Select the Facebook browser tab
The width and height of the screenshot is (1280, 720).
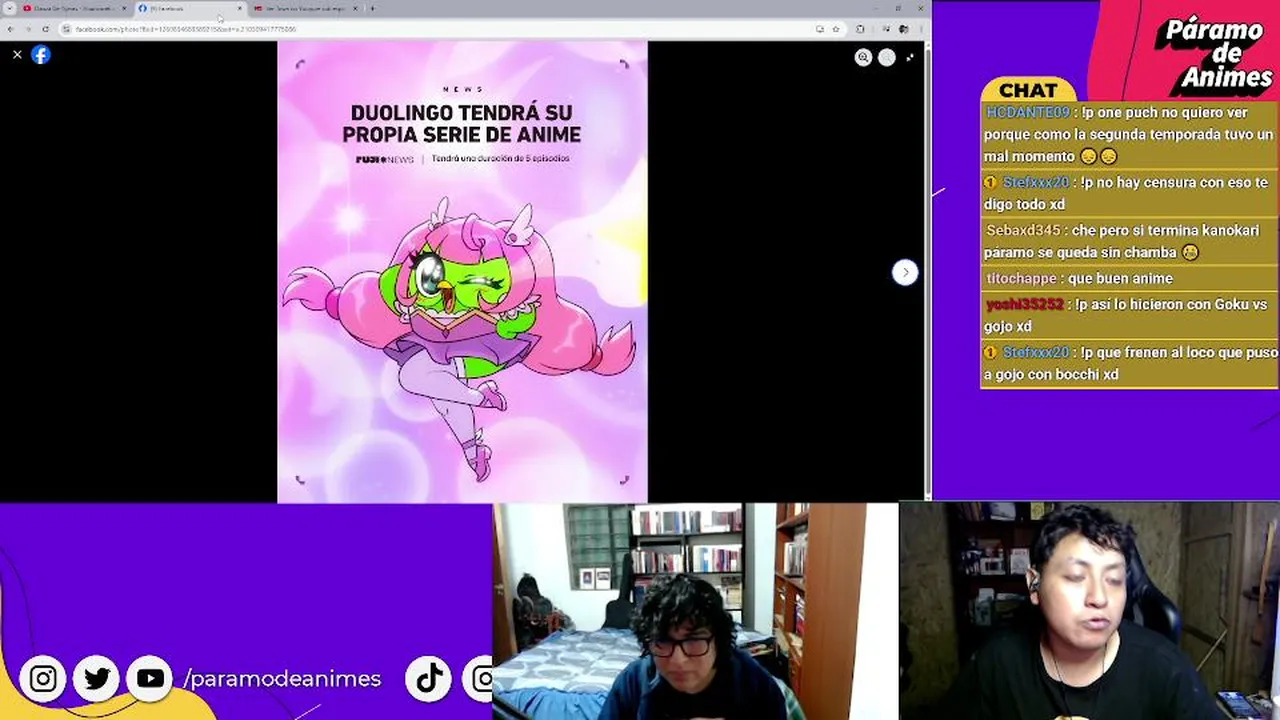[190, 9]
